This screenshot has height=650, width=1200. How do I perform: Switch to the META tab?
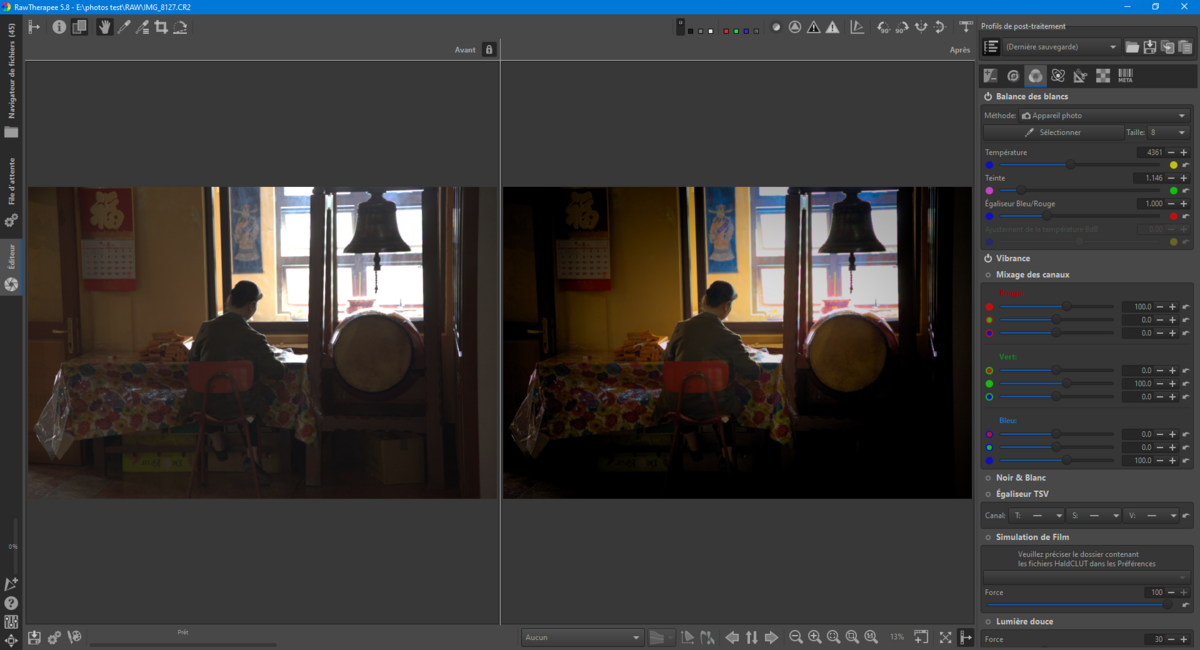coord(1125,75)
